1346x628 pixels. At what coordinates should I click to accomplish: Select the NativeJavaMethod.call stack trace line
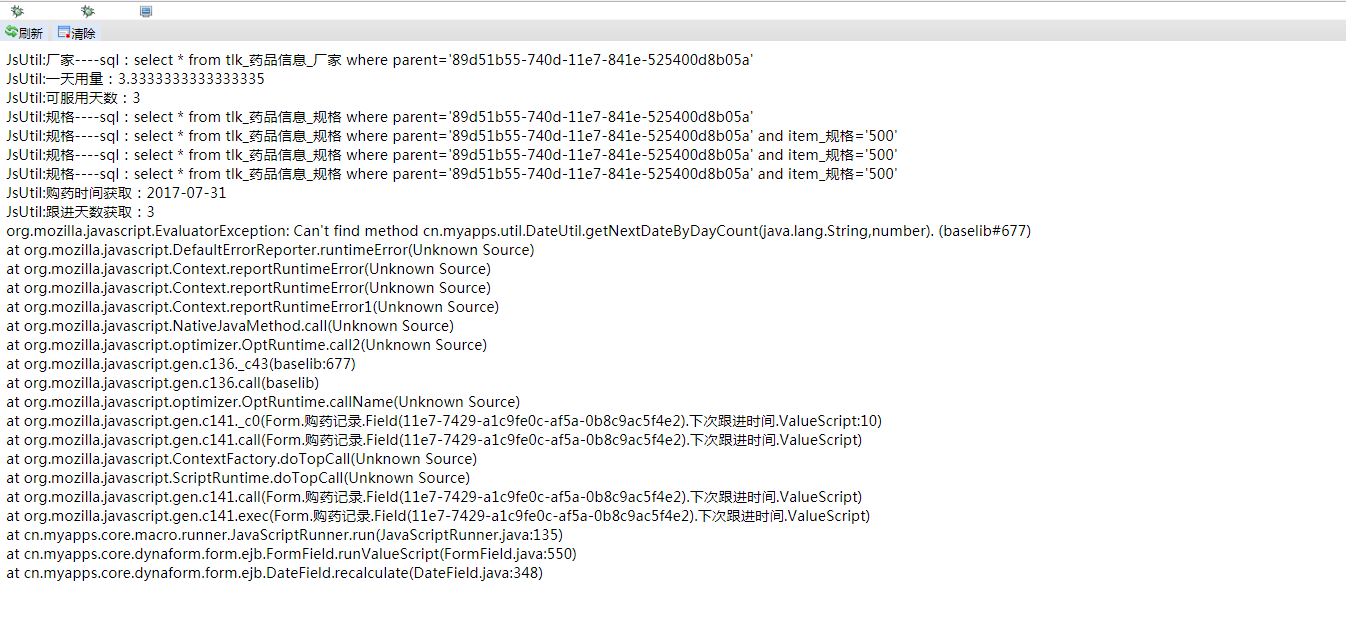pos(230,326)
